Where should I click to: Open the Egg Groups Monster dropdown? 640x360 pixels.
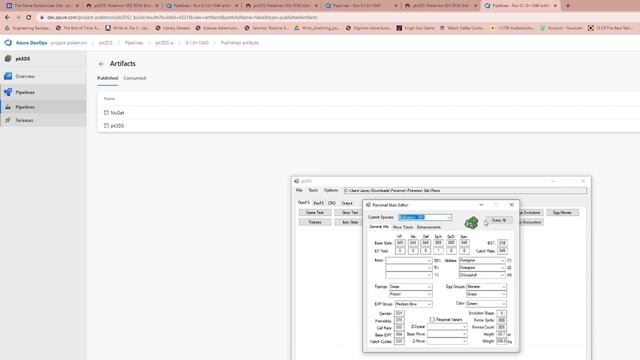coord(504,287)
